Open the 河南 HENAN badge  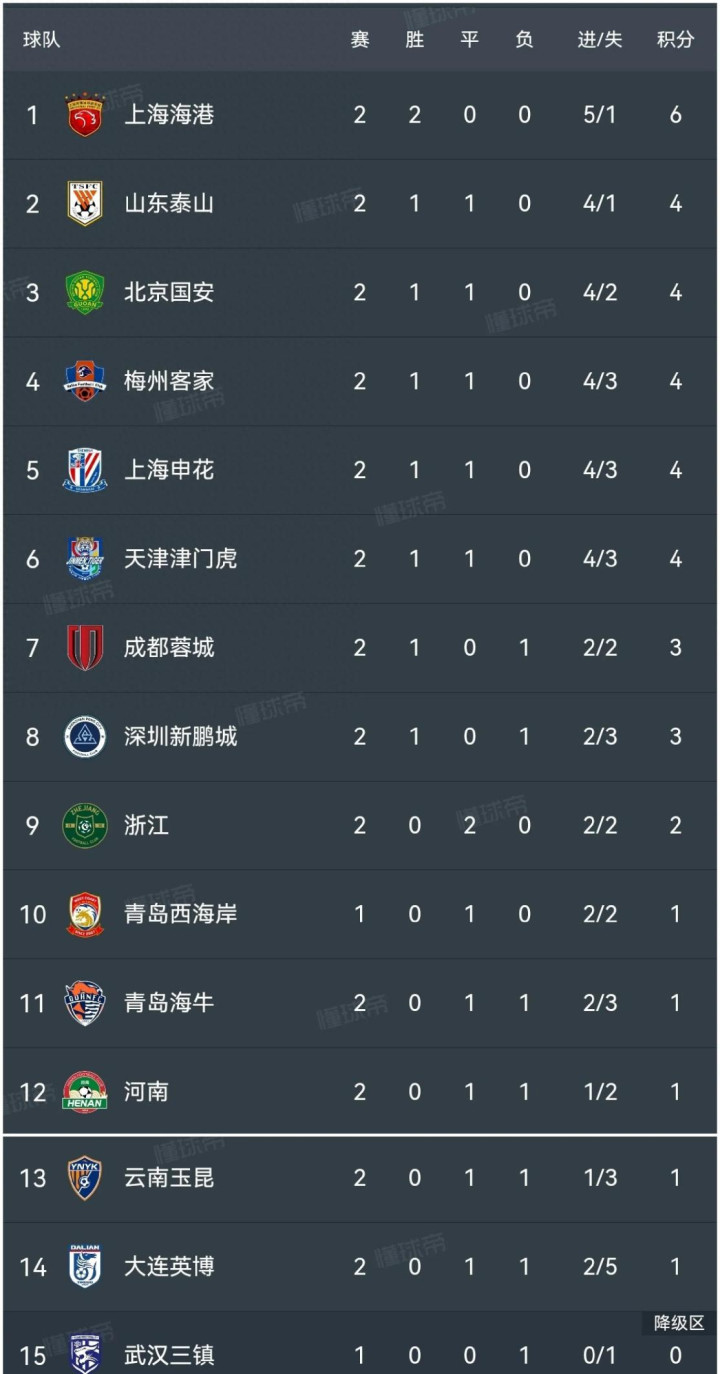(x=85, y=1092)
